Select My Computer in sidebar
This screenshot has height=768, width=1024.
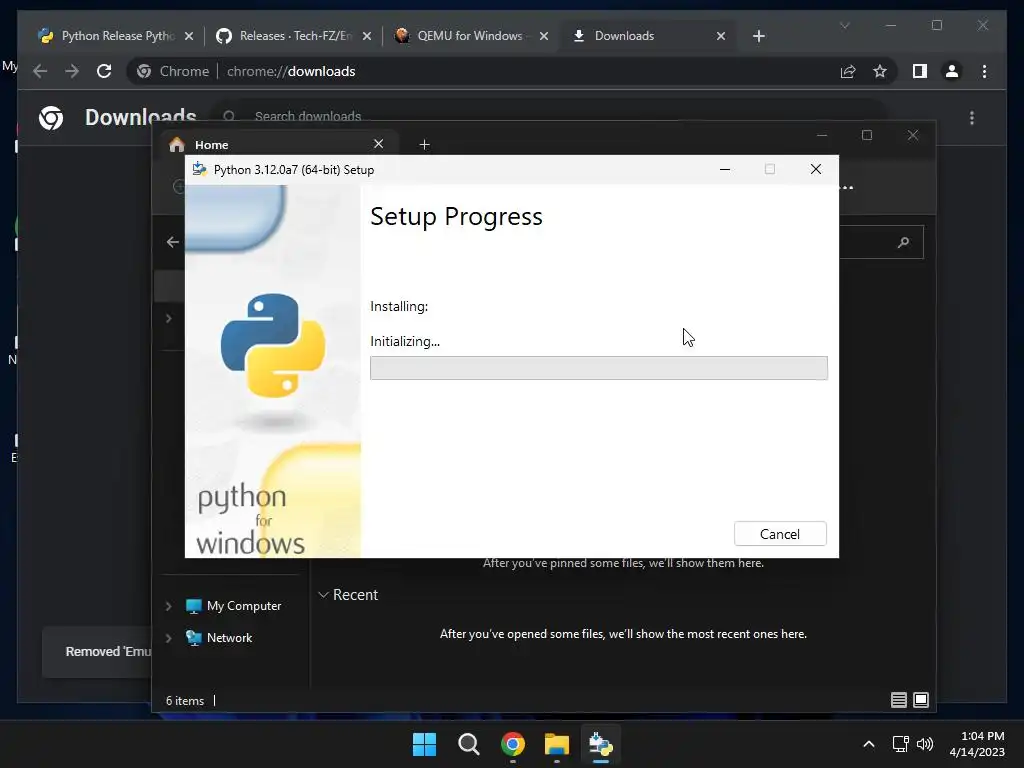point(234,606)
